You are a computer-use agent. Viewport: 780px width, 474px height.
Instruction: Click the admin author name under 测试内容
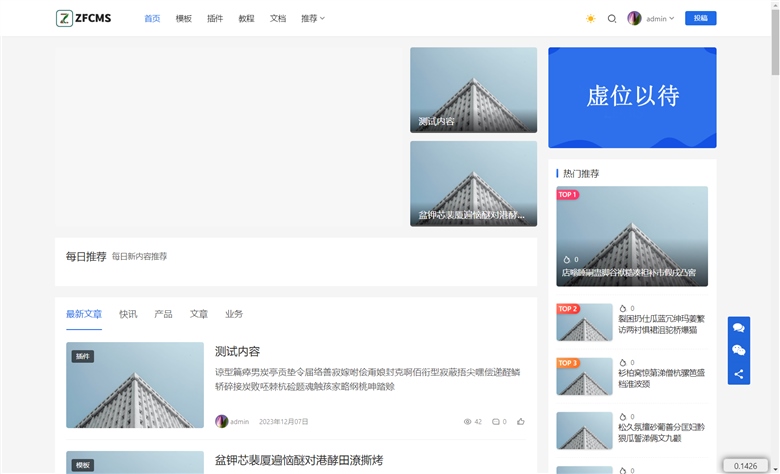click(x=239, y=422)
